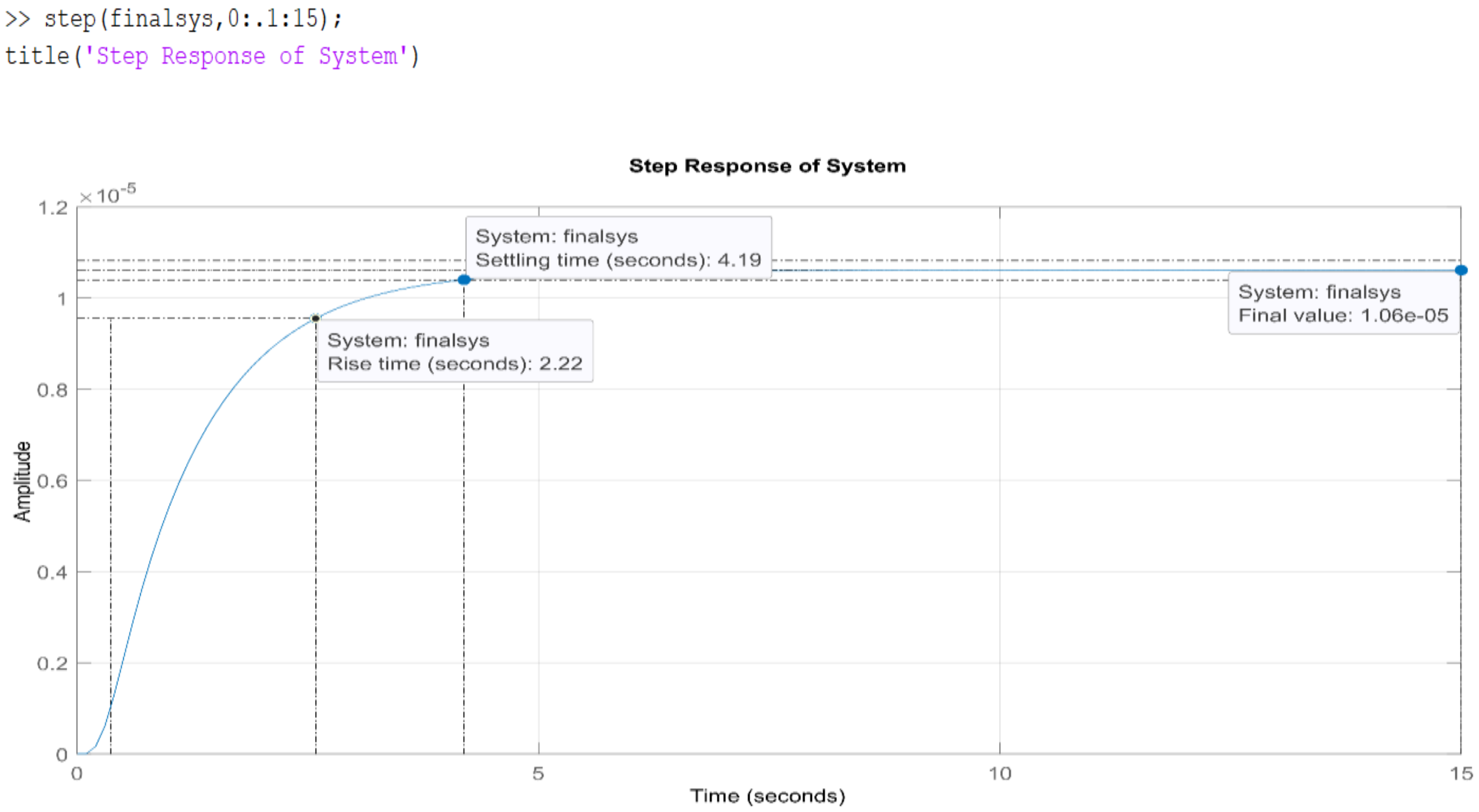This screenshot has width=1479, height=812.
Task: Click the ×10⁻⁵ exponent label
Action: point(108,194)
